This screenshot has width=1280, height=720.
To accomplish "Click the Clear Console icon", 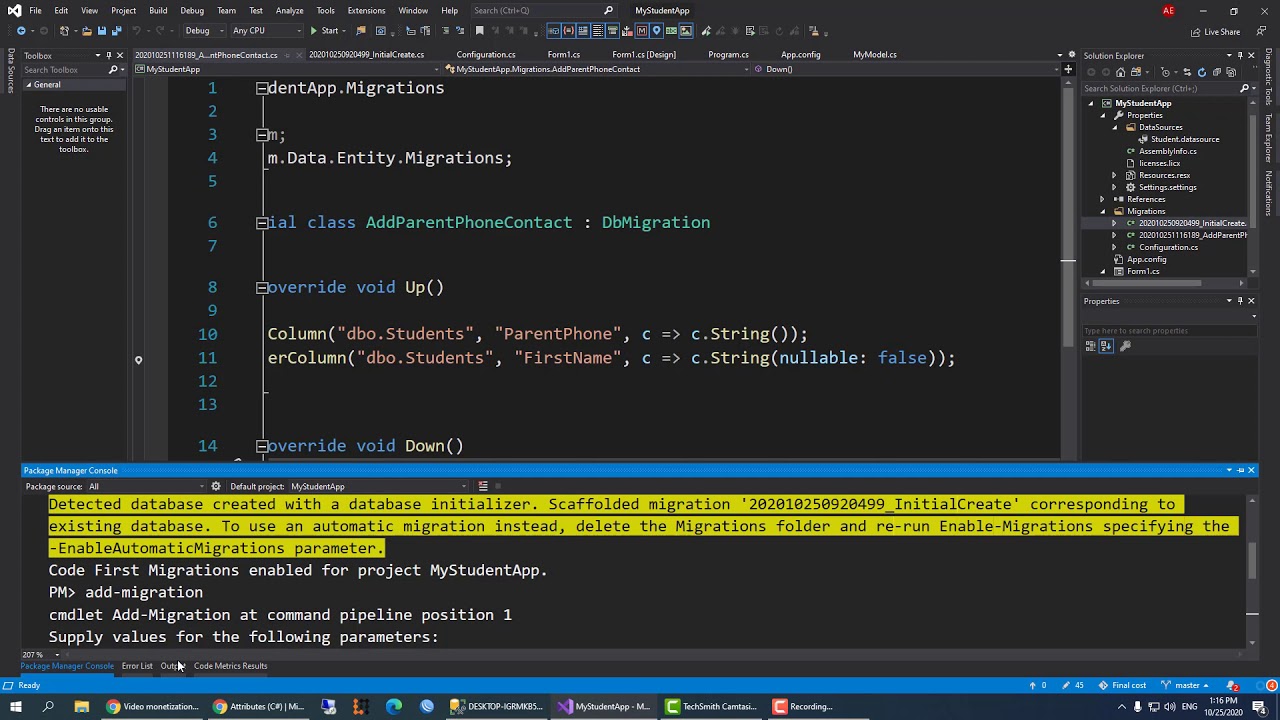I will 483,486.
